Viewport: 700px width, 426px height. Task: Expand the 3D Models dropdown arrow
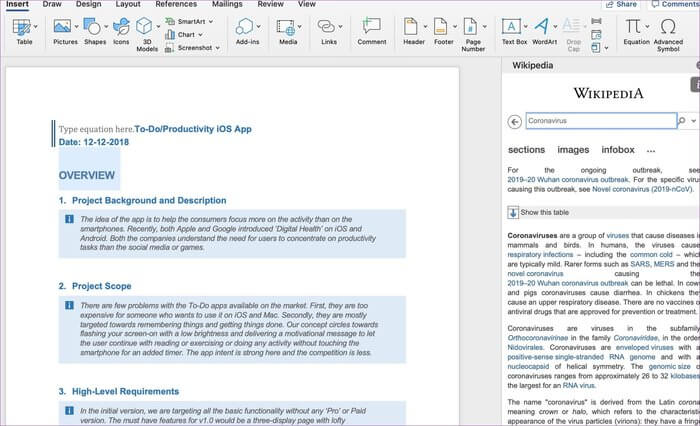pyautogui.click(x=158, y=27)
